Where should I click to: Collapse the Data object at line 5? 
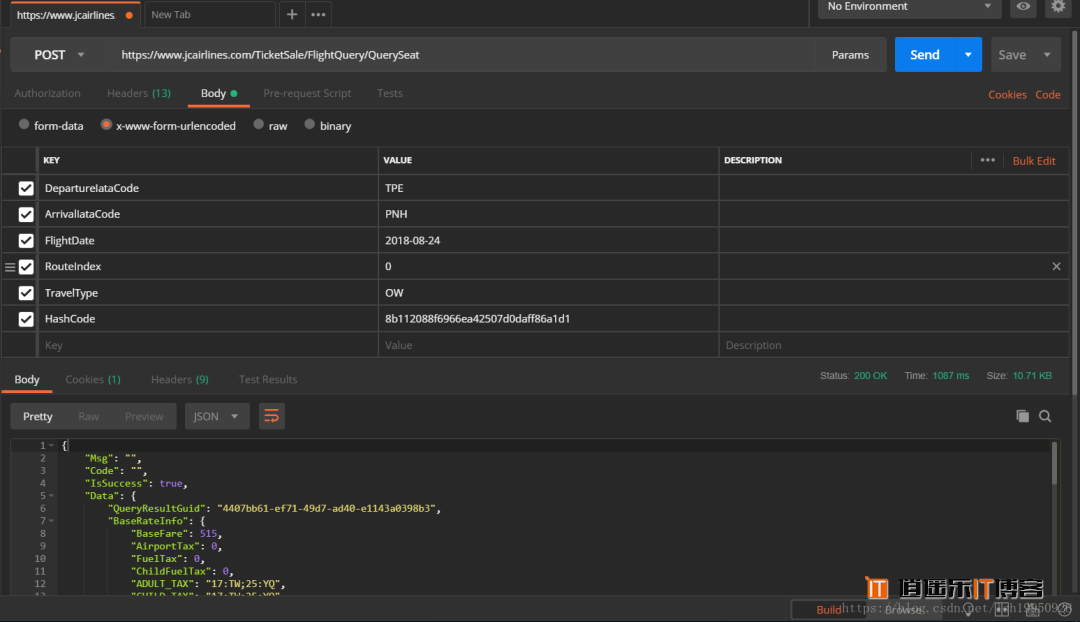(x=52, y=496)
